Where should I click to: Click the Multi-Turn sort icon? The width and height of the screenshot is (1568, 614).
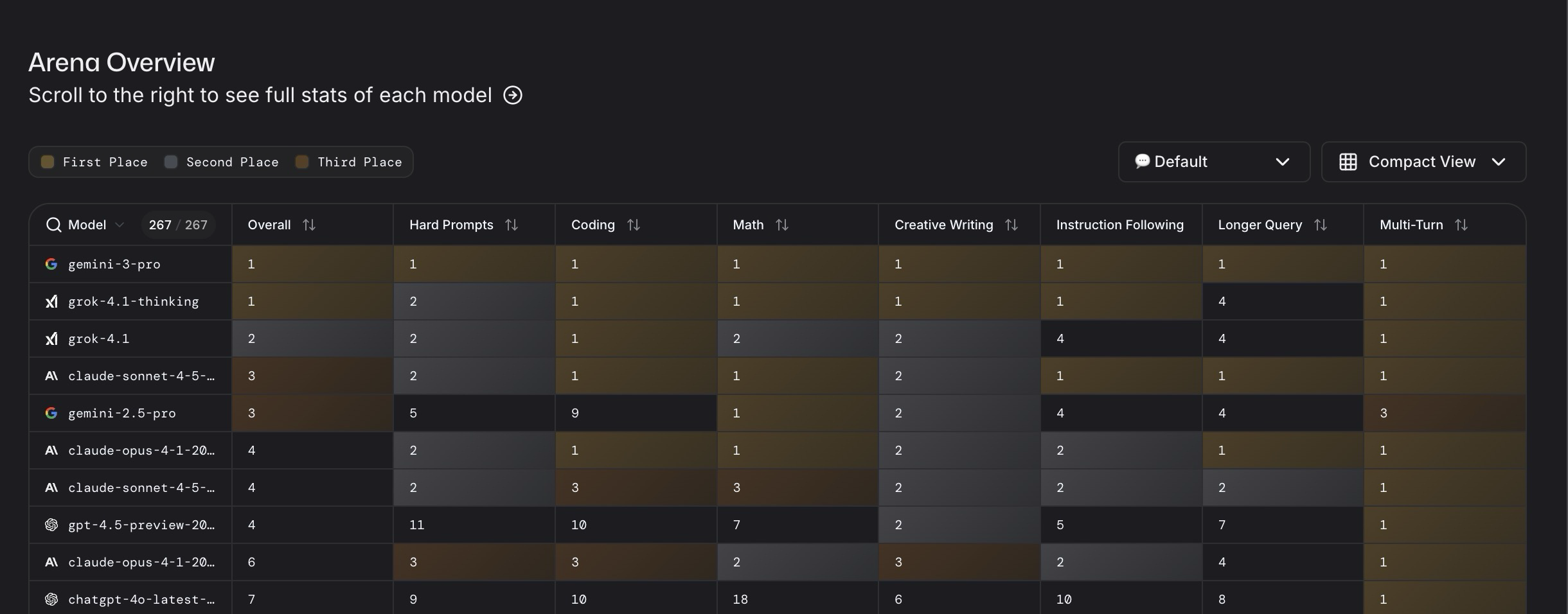[1461, 225]
